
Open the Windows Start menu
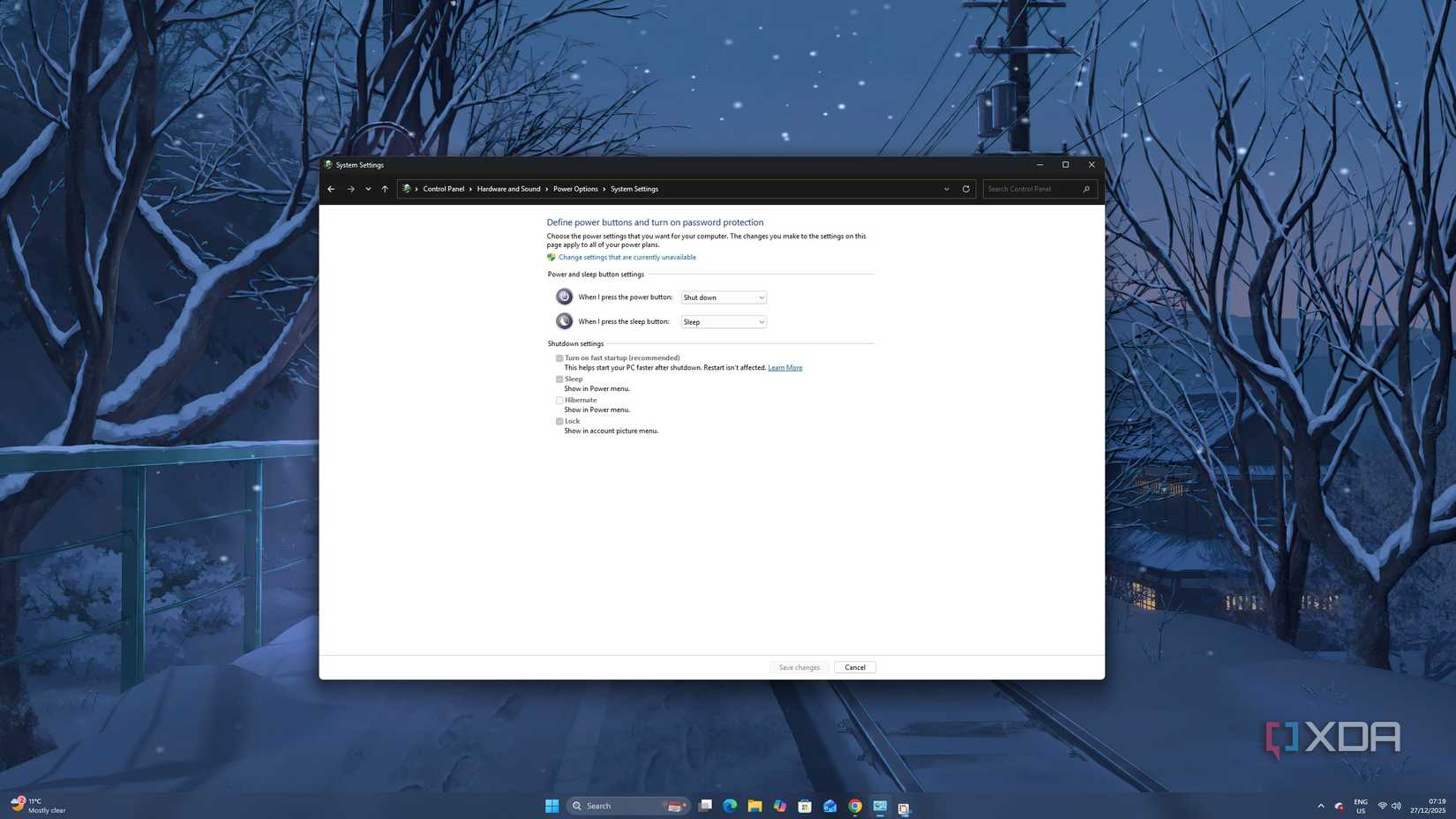tap(552, 806)
